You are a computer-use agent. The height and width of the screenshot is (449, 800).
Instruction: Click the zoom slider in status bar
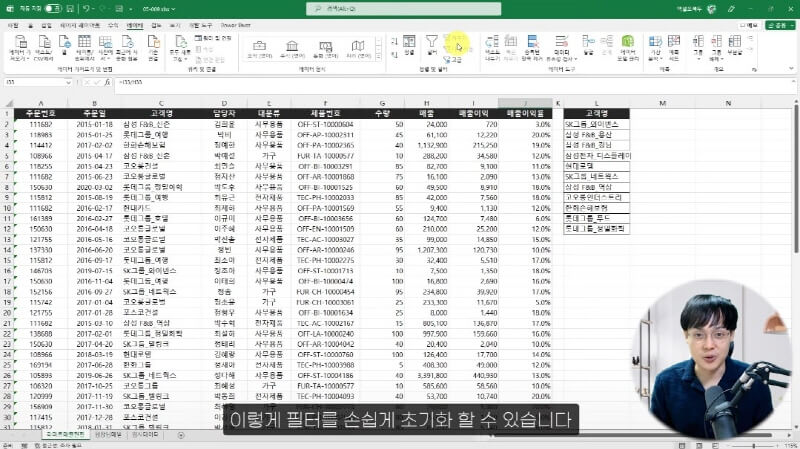click(x=754, y=445)
